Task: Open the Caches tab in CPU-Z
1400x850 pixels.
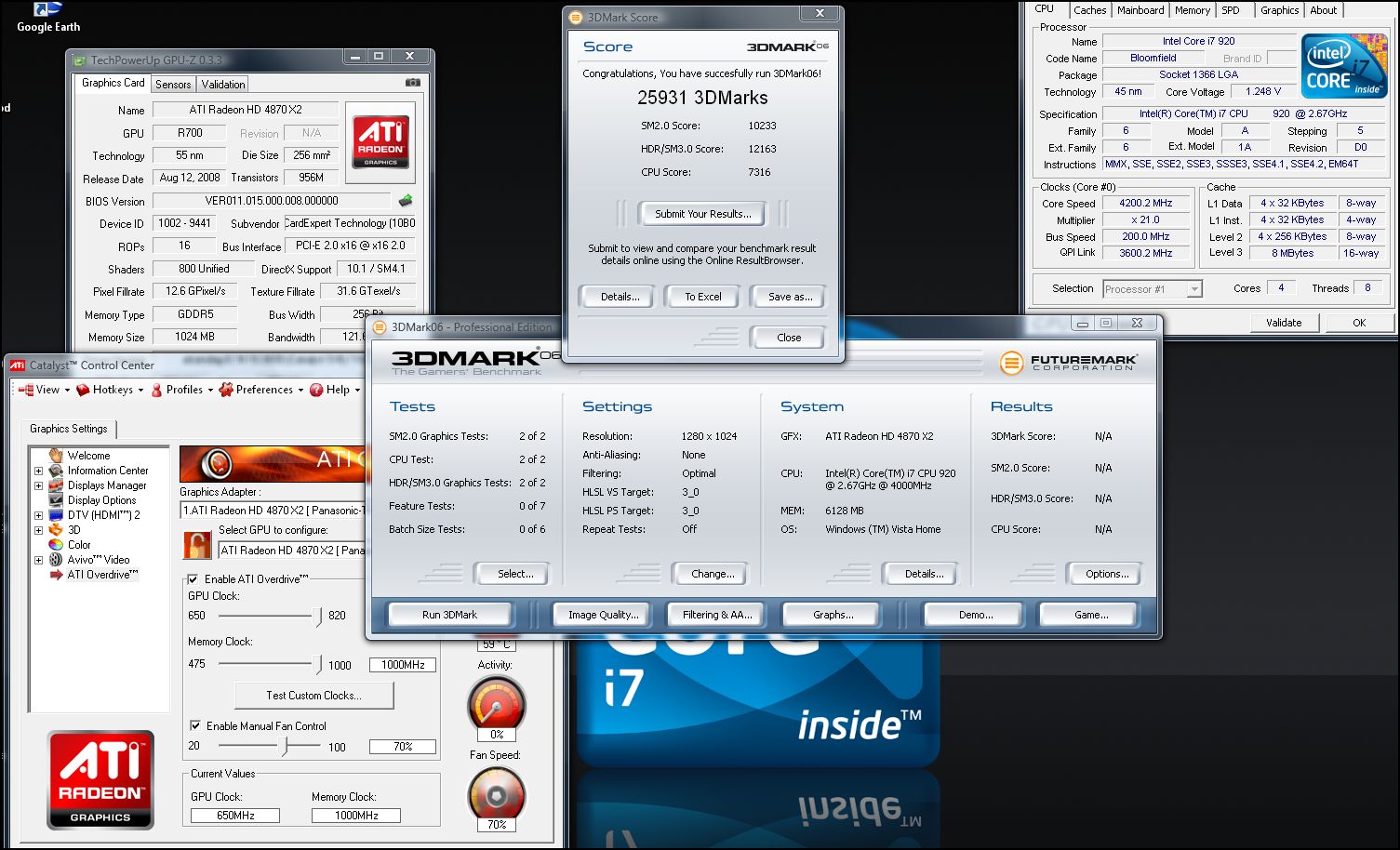Action: tap(1089, 10)
